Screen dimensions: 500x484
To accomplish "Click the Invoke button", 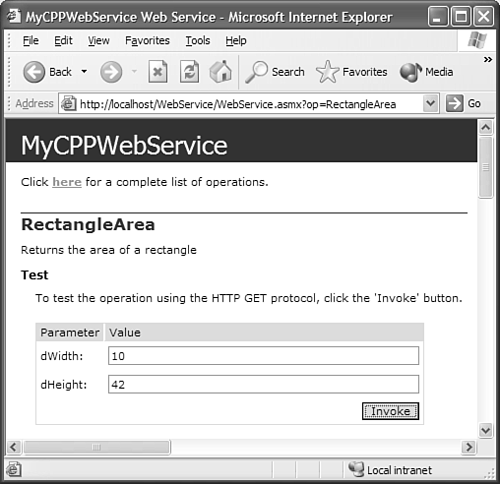I will tap(390, 411).
